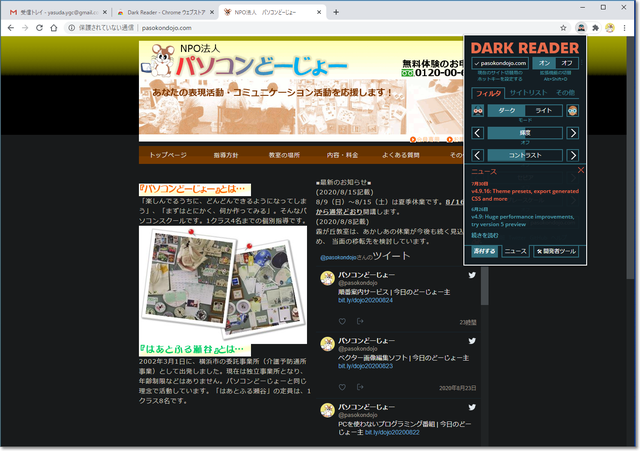640x451 pixels.
Task: Switch mode to ライト (Light)
Action: pos(543,110)
